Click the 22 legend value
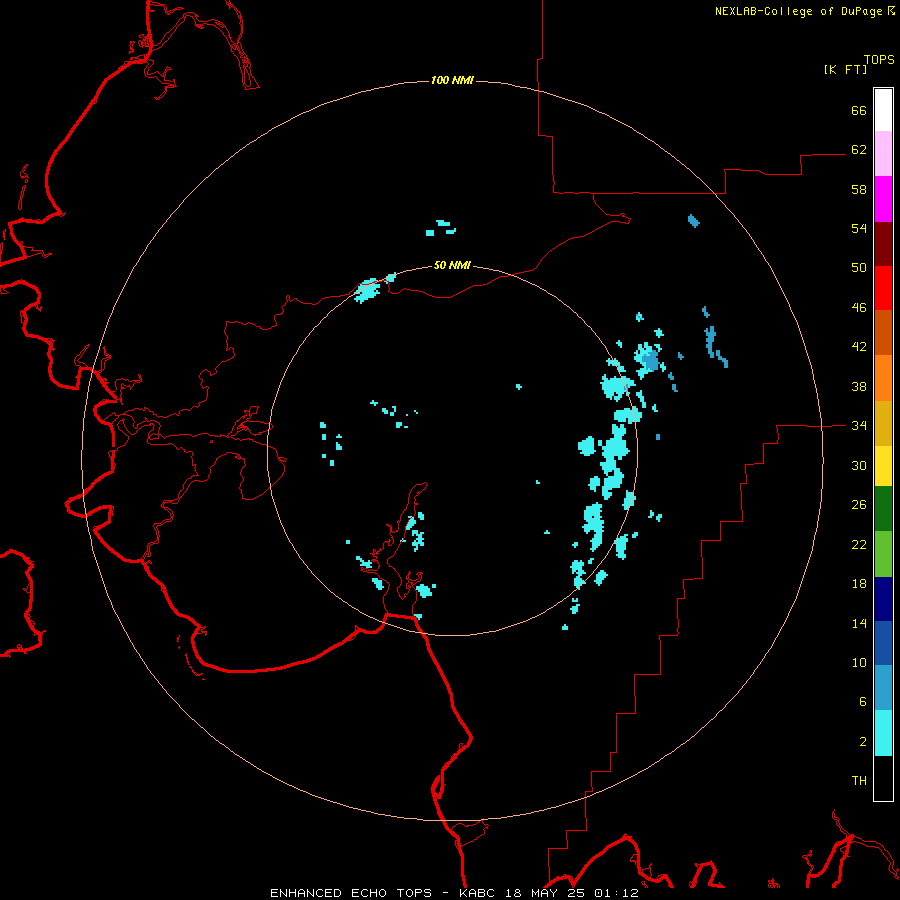Image resolution: width=900 pixels, height=900 pixels. click(x=859, y=544)
